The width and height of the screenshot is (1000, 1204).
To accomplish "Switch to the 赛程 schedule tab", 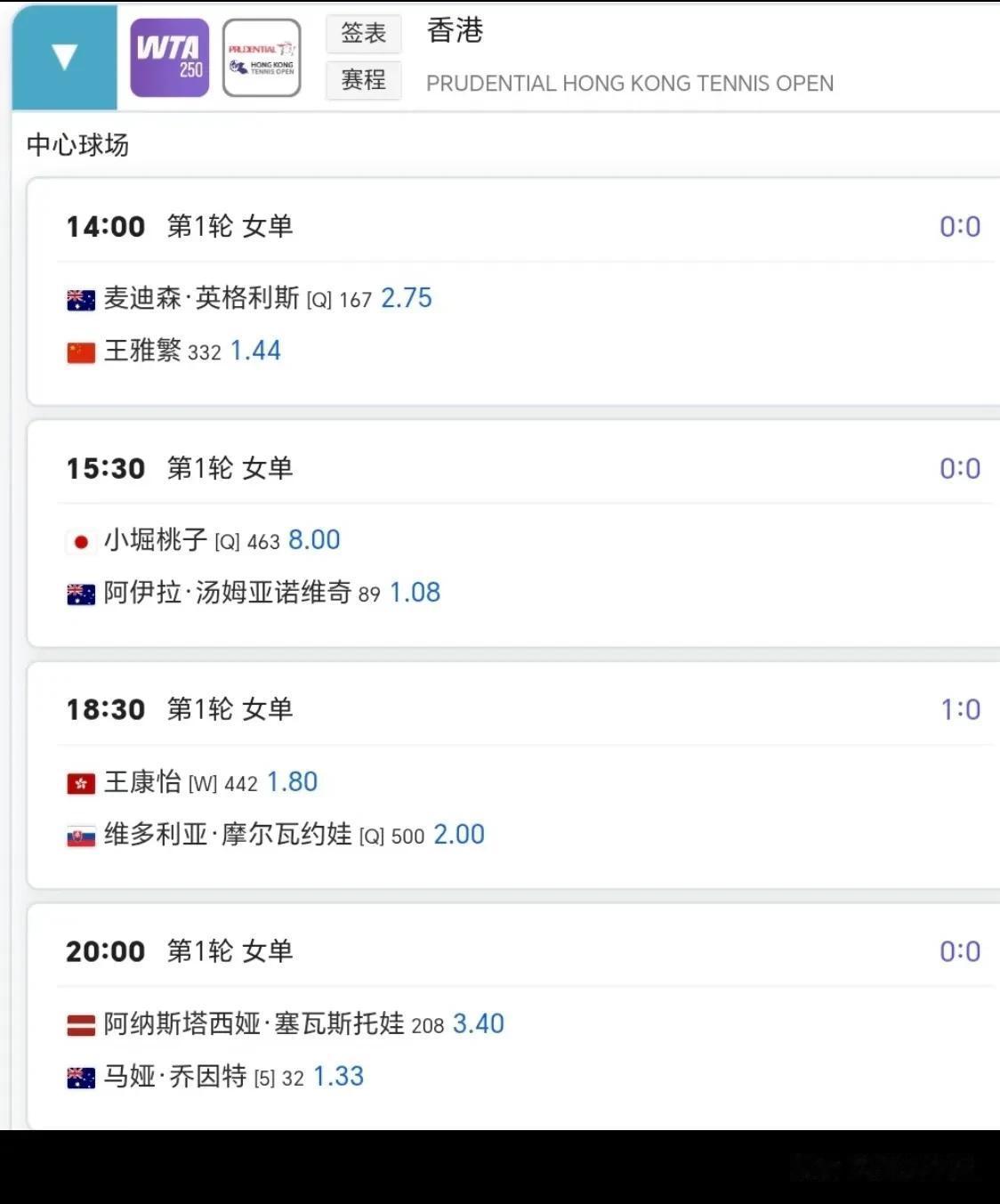I will 363,80.
